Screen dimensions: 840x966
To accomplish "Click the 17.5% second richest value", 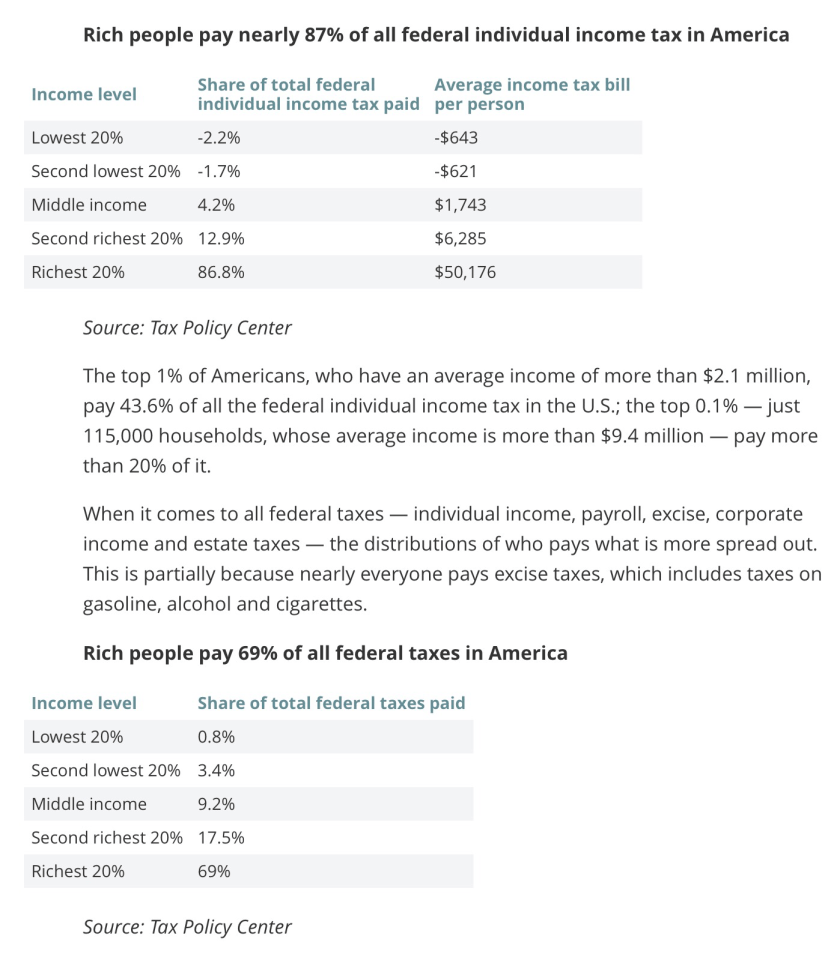I will [221, 838].
